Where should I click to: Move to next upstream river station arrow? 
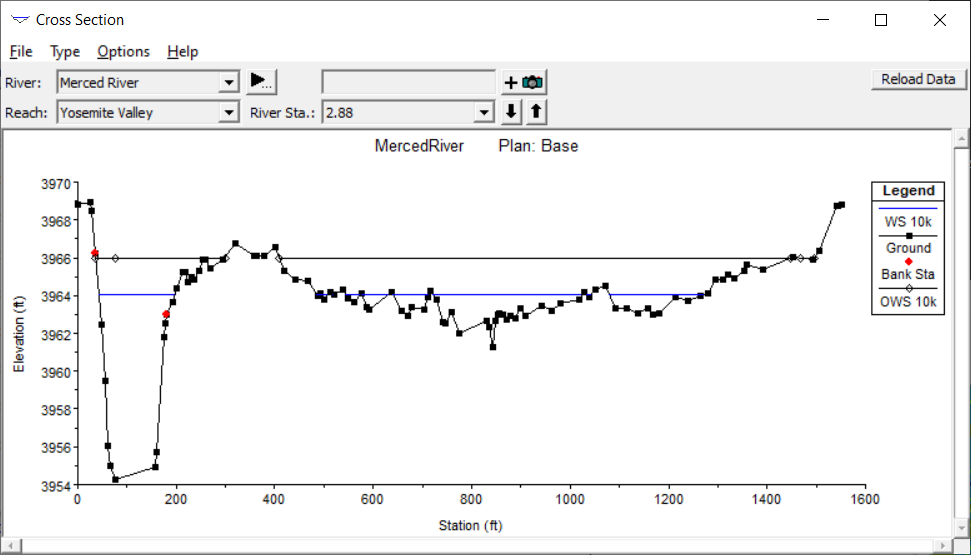pos(536,112)
